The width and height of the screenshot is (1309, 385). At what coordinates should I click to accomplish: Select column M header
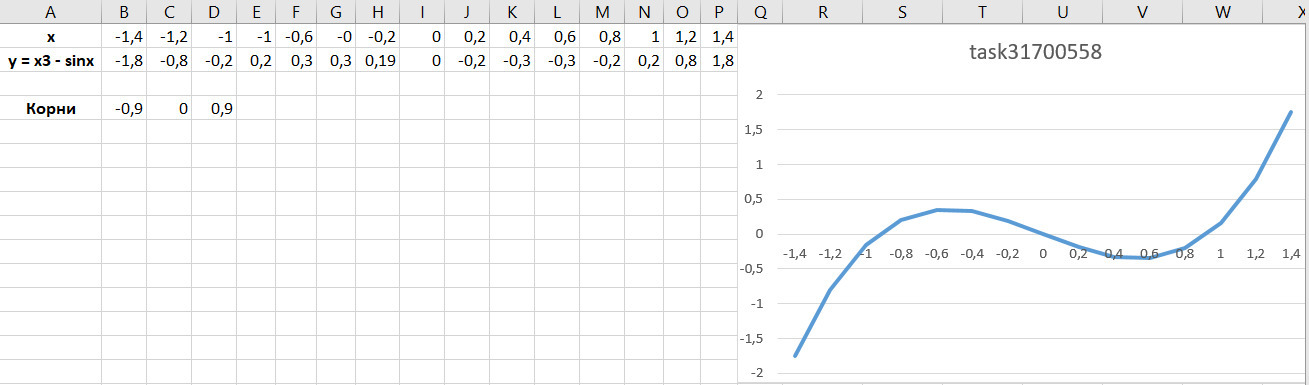click(x=601, y=12)
